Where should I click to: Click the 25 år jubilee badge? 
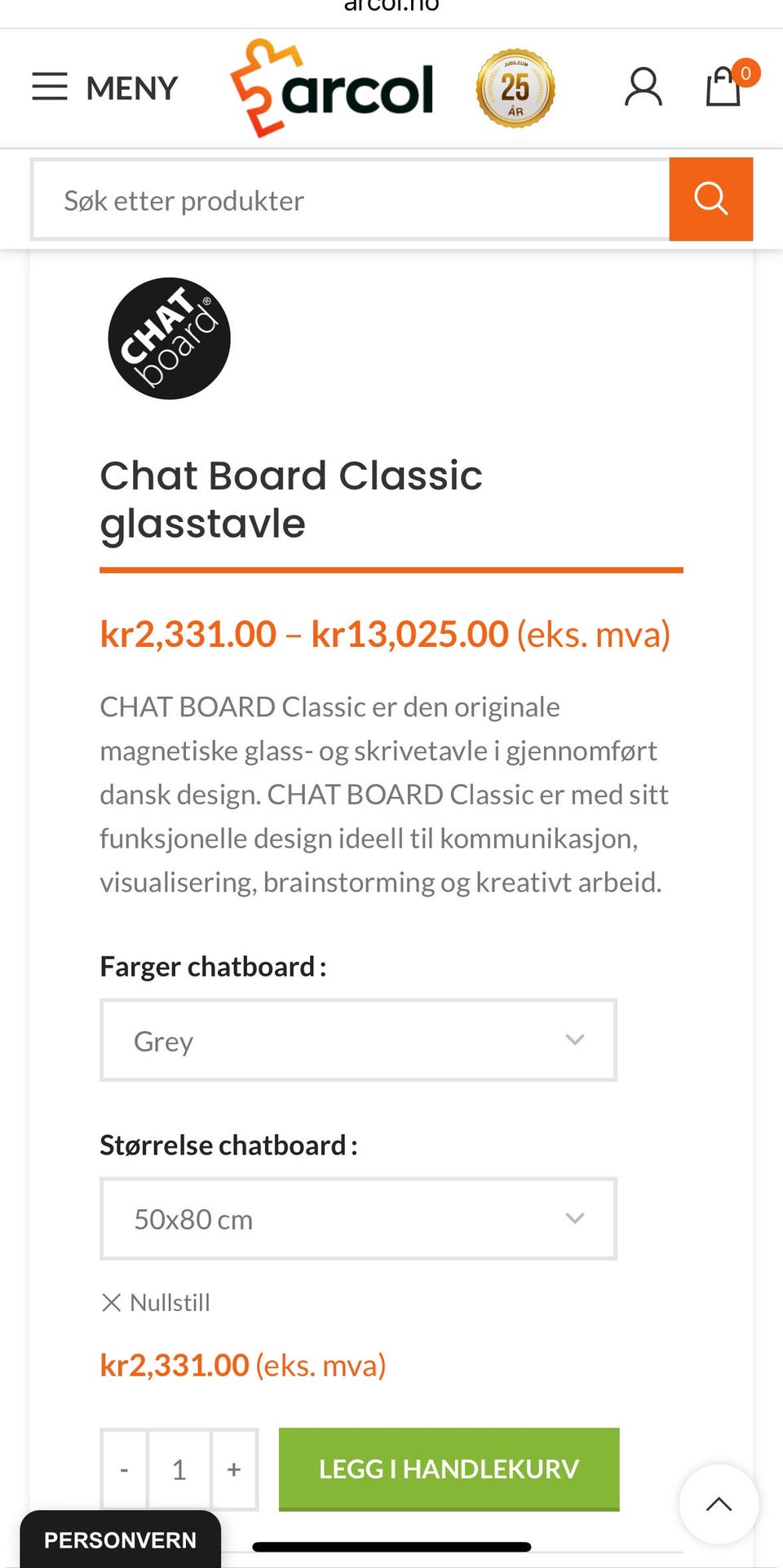tap(515, 88)
